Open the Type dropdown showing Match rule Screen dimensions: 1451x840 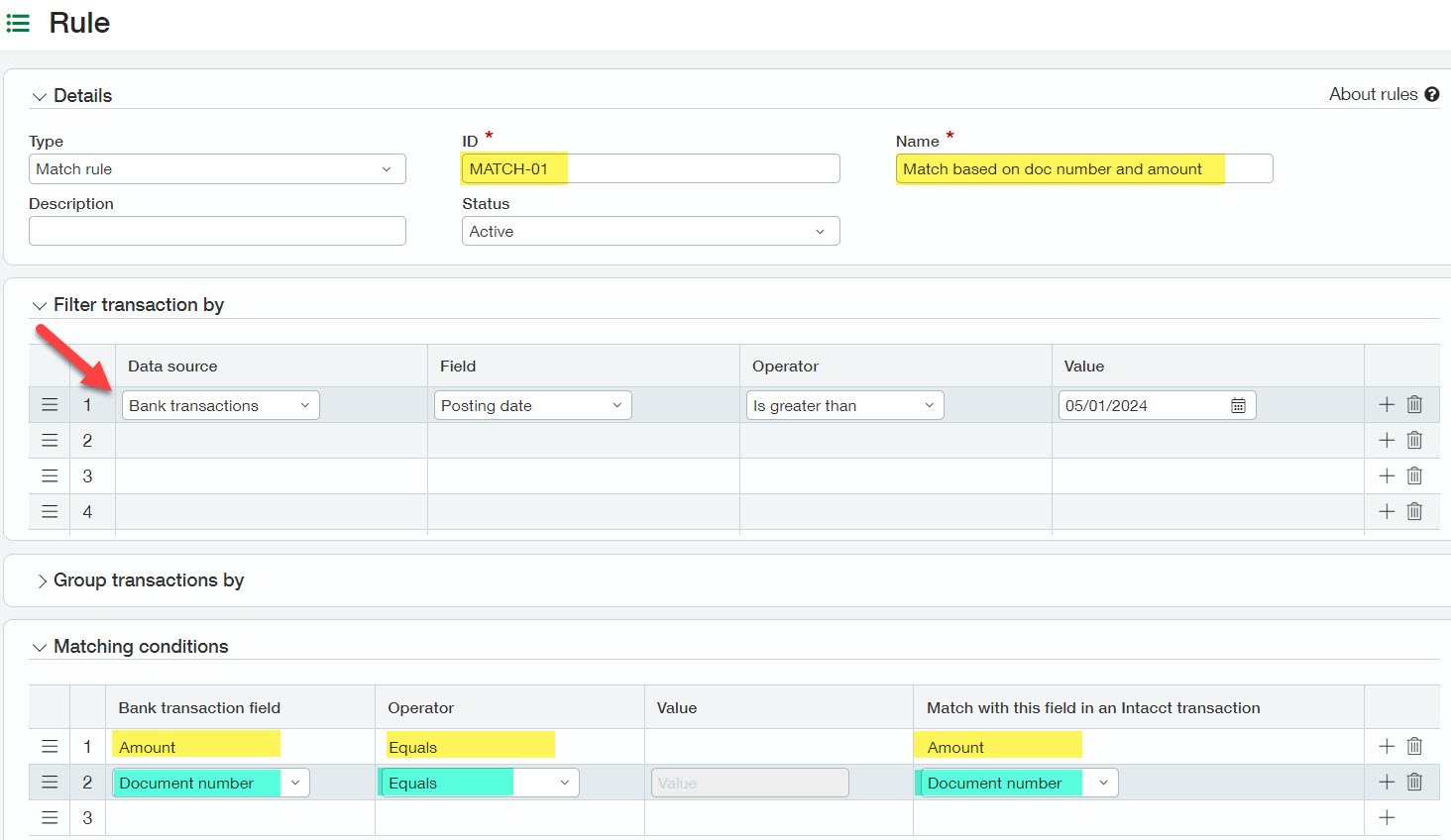click(217, 169)
